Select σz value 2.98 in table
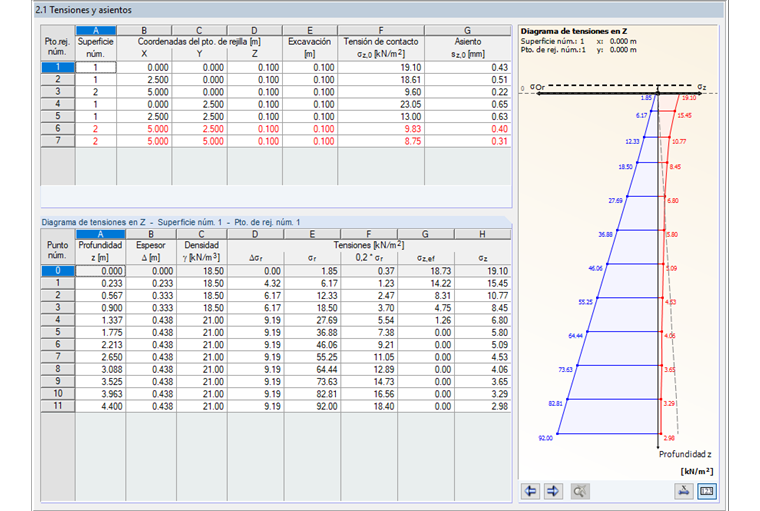Viewport: 760px width, 511px height. point(483,406)
